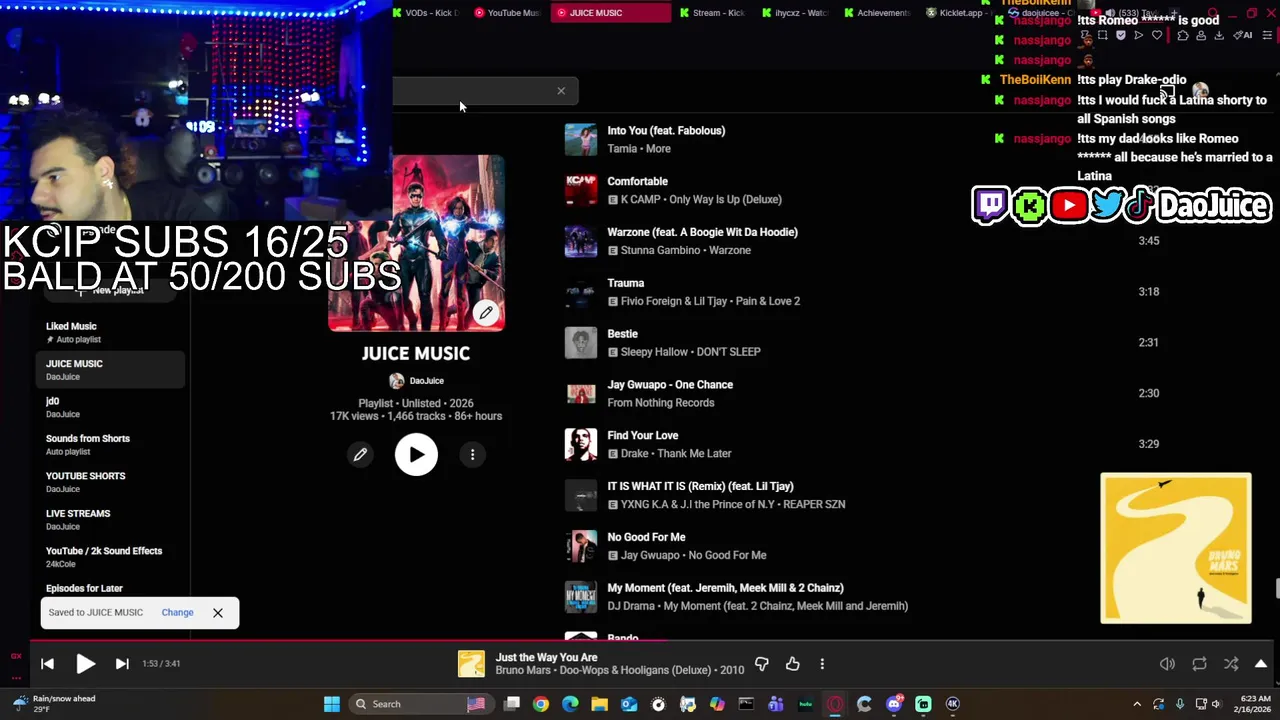Dislike the song Just the Way You Are
The image size is (1280, 720).
point(762,664)
